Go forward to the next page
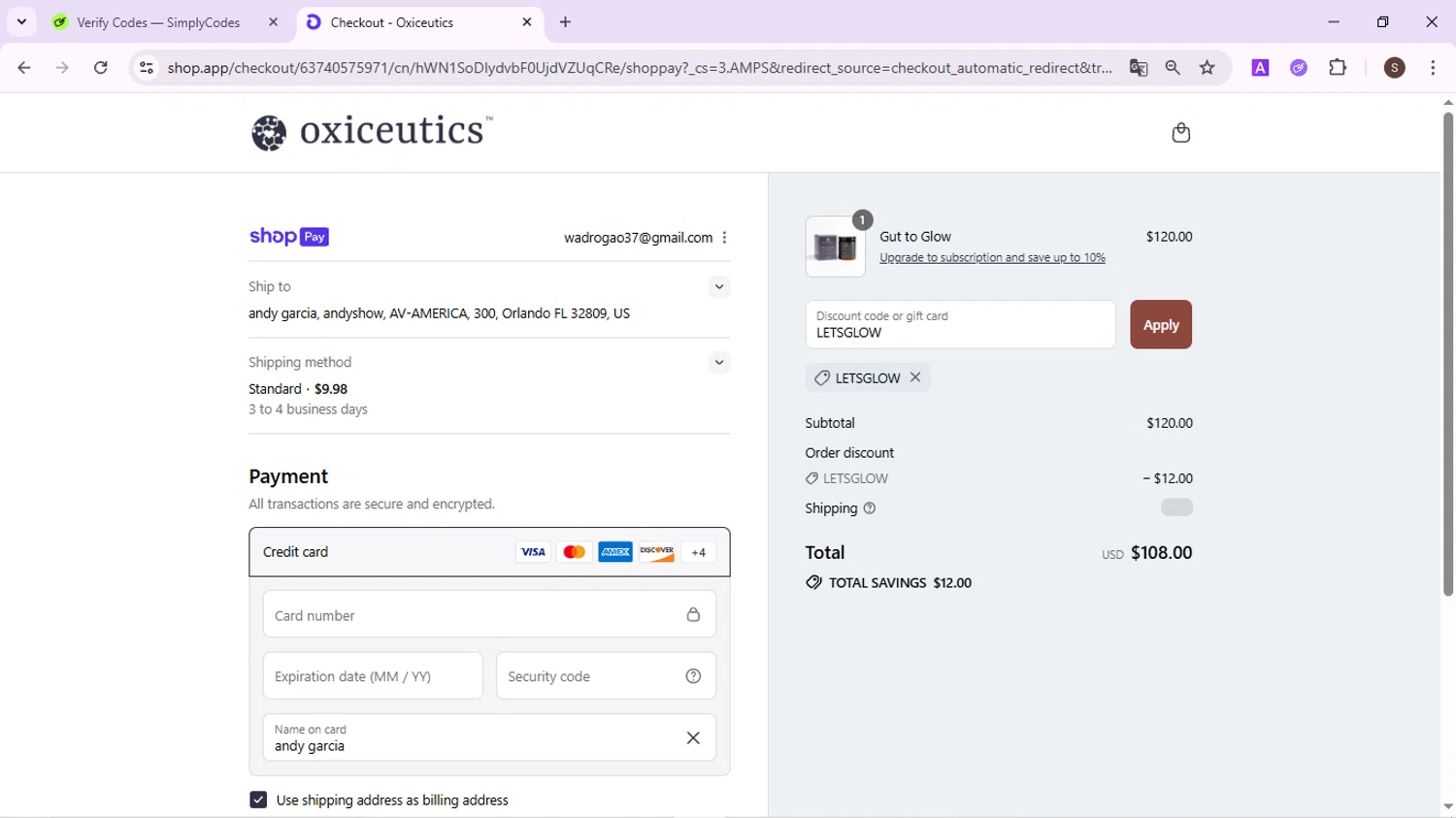Image resolution: width=1456 pixels, height=818 pixels. point(62,68)
